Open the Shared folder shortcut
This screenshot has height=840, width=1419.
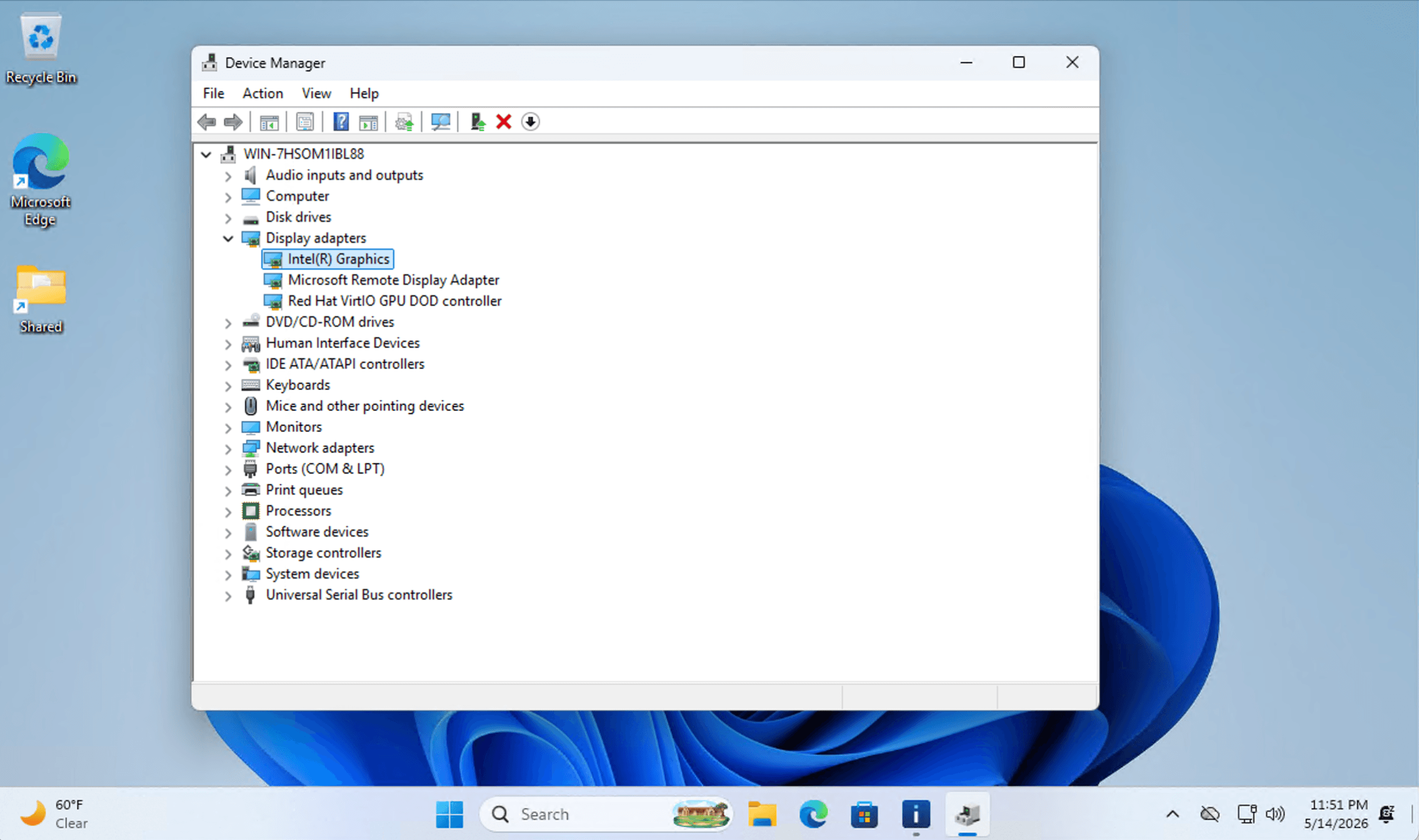tap(41, 299)
